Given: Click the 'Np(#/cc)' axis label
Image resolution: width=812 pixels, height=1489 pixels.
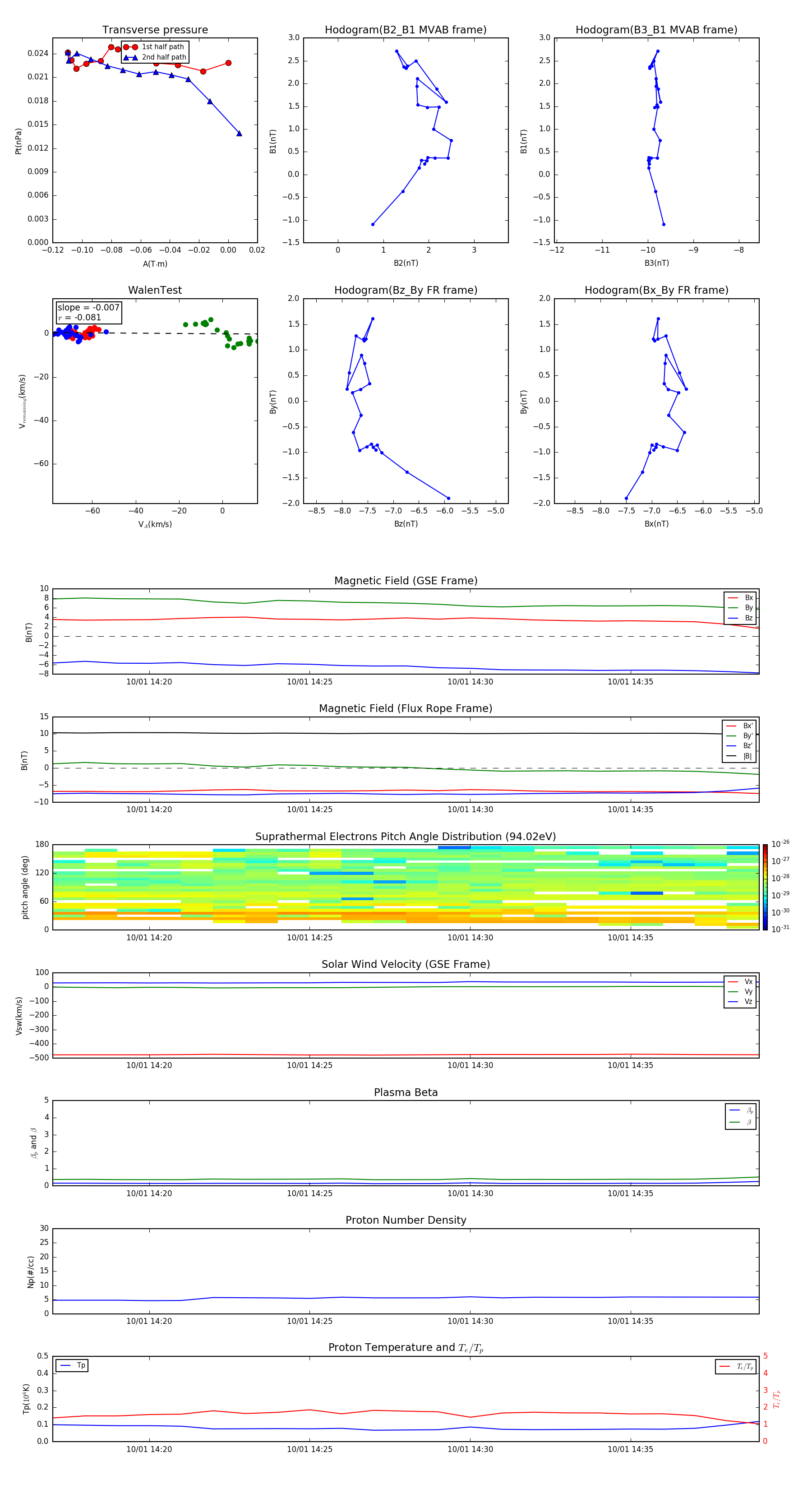Looking at the screenshot, I should click(31, 1272).
